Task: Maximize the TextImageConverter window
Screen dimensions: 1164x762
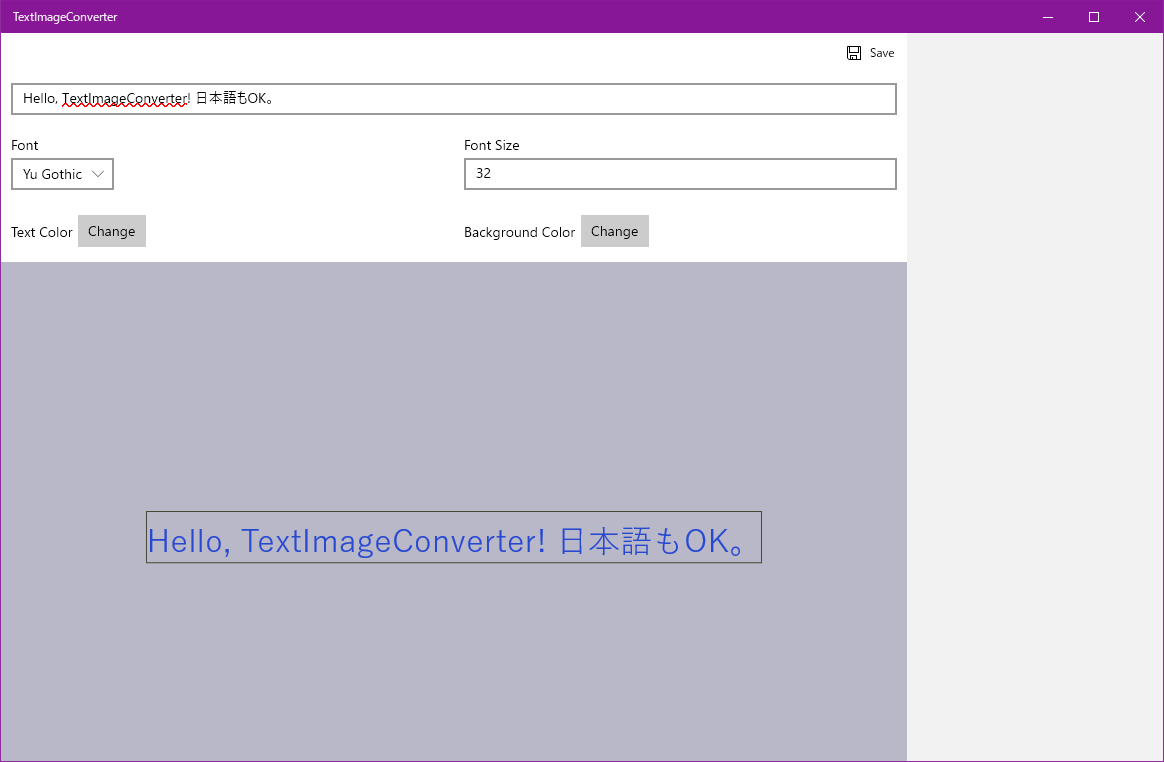Action: coord(1094,16)
